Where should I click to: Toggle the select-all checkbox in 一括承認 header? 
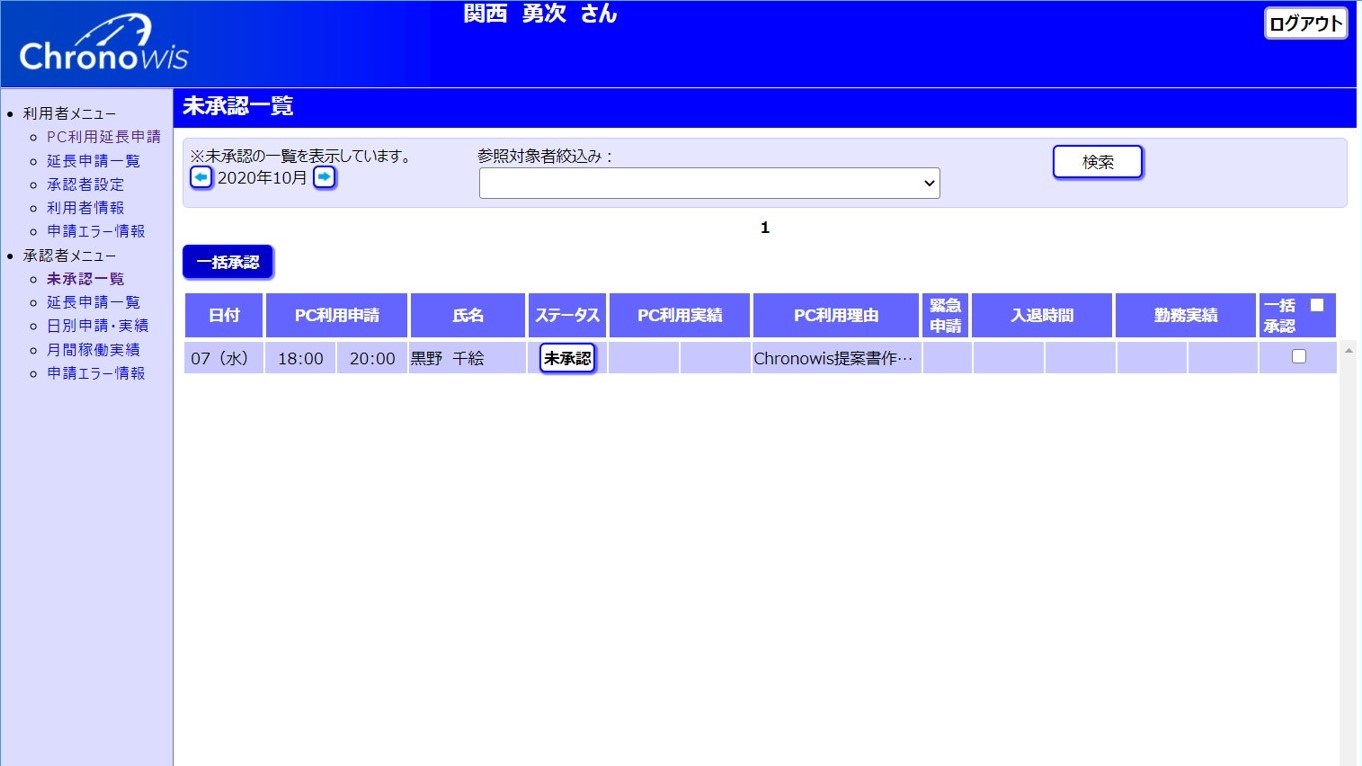[1316, 306]
